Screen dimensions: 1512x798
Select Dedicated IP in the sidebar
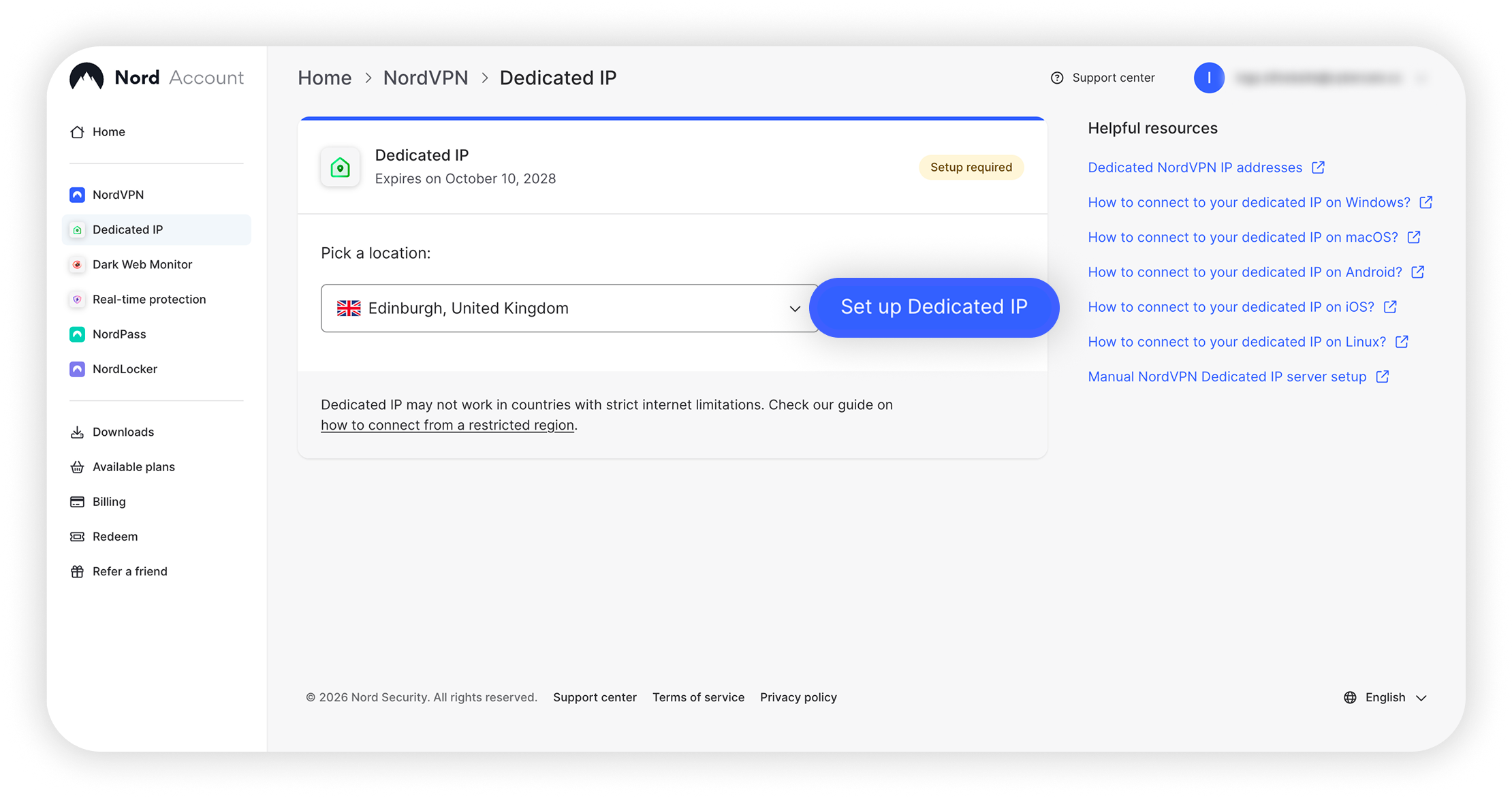coord(156,229)
